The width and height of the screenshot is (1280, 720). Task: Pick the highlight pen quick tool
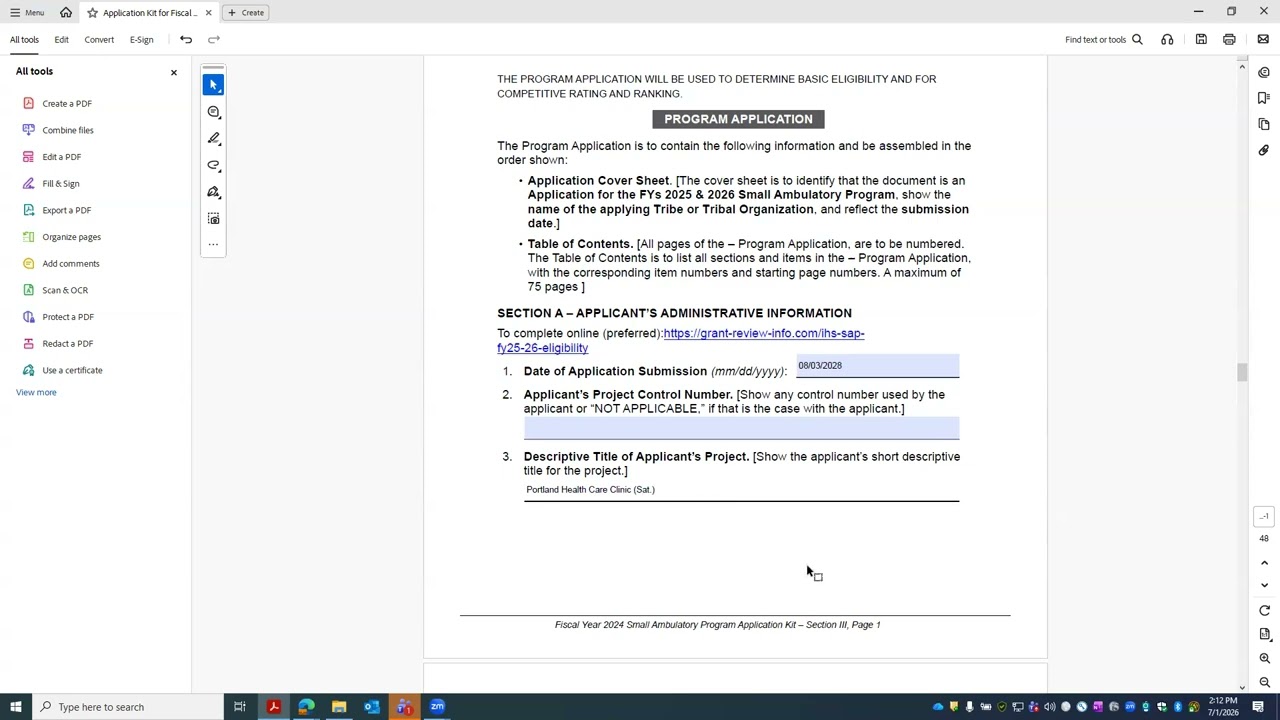[213, 139]
